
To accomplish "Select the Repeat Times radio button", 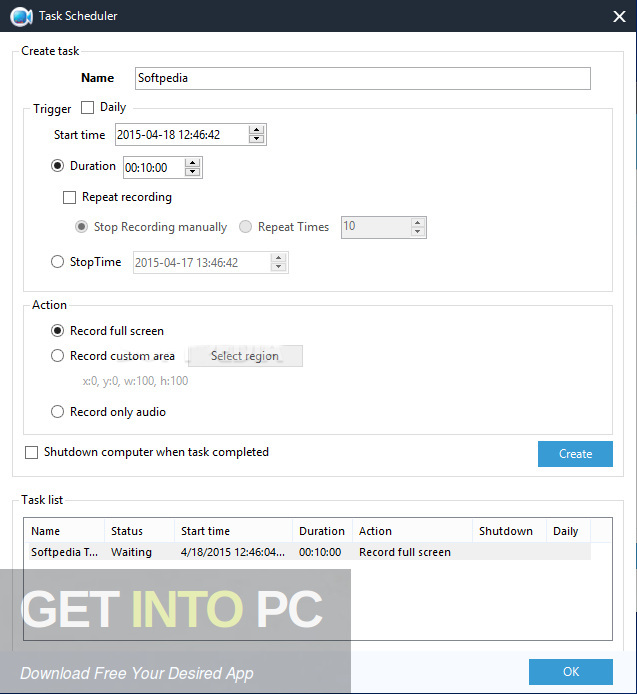I will [245, 227].
